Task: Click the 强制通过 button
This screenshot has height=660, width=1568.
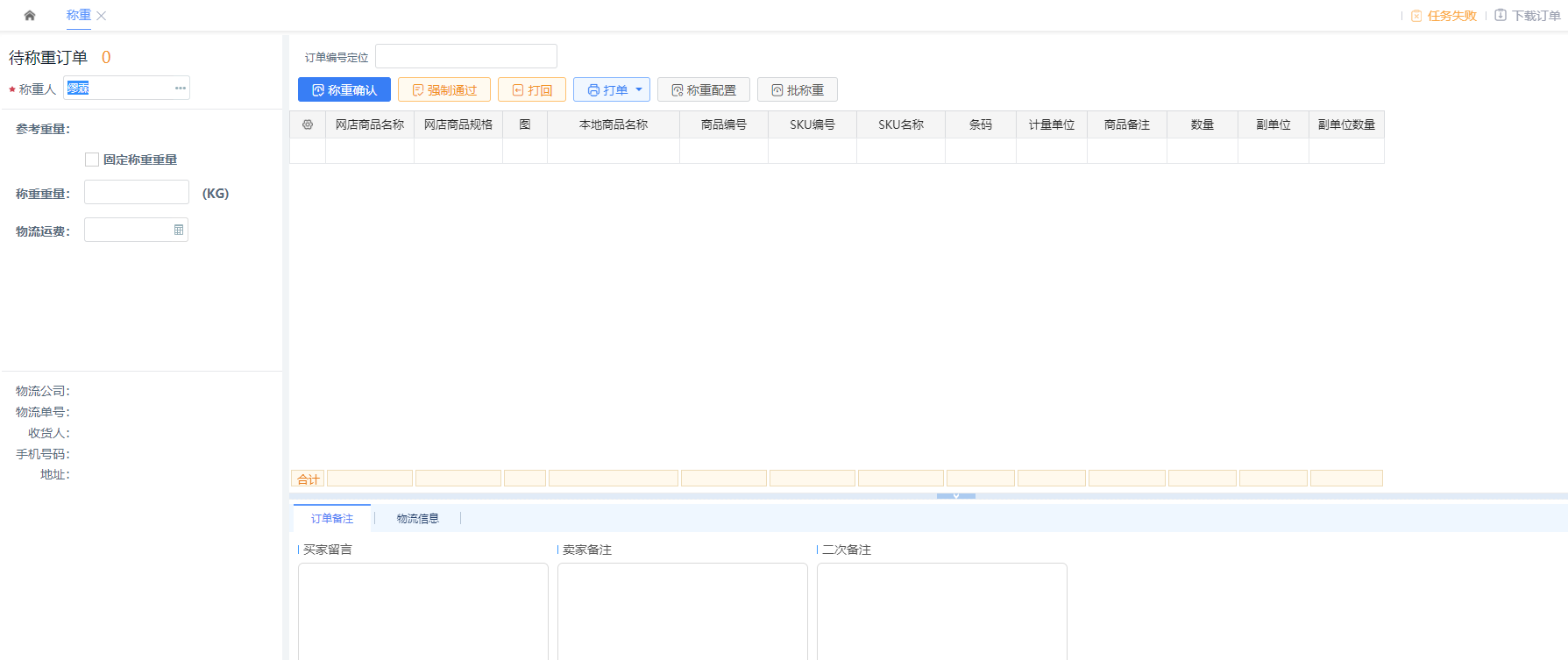Action: [444, 89]
